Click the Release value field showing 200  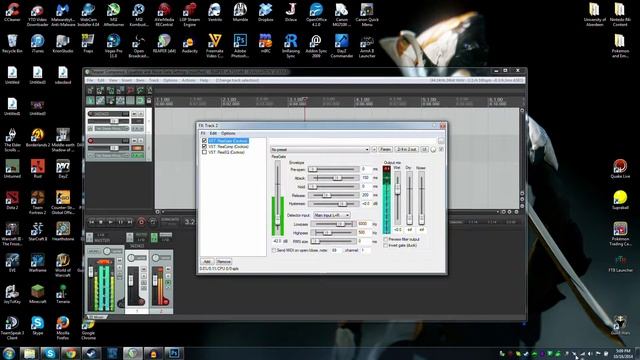pos(366,195)
